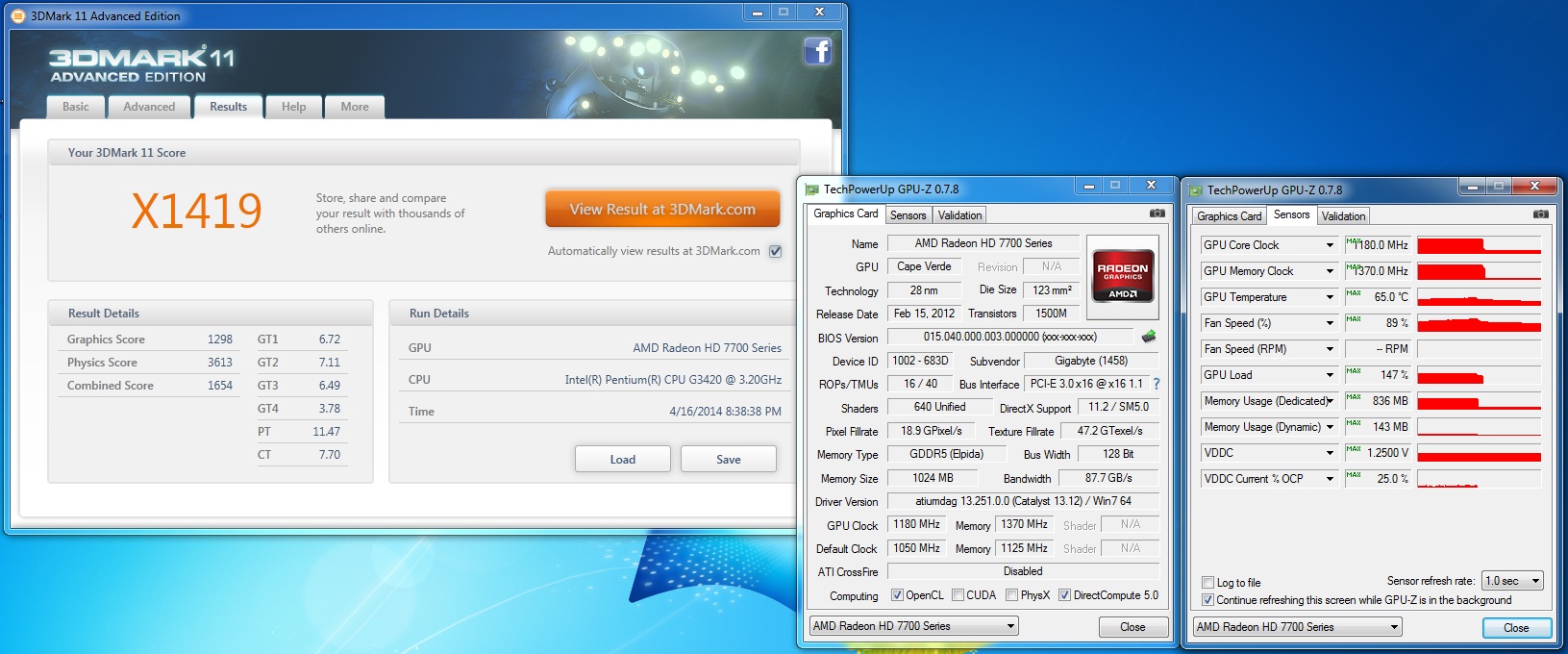The width and height of the screenshot is (1568, 654).
Task: Open Memory Usage (Dynamic) dropdown
Action: click(1331, 427)
